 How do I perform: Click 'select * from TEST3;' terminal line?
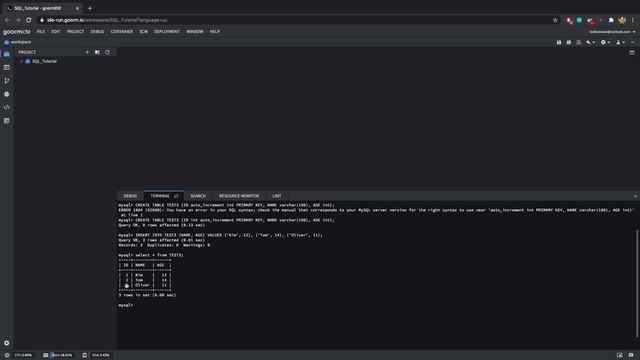point(160,255)
